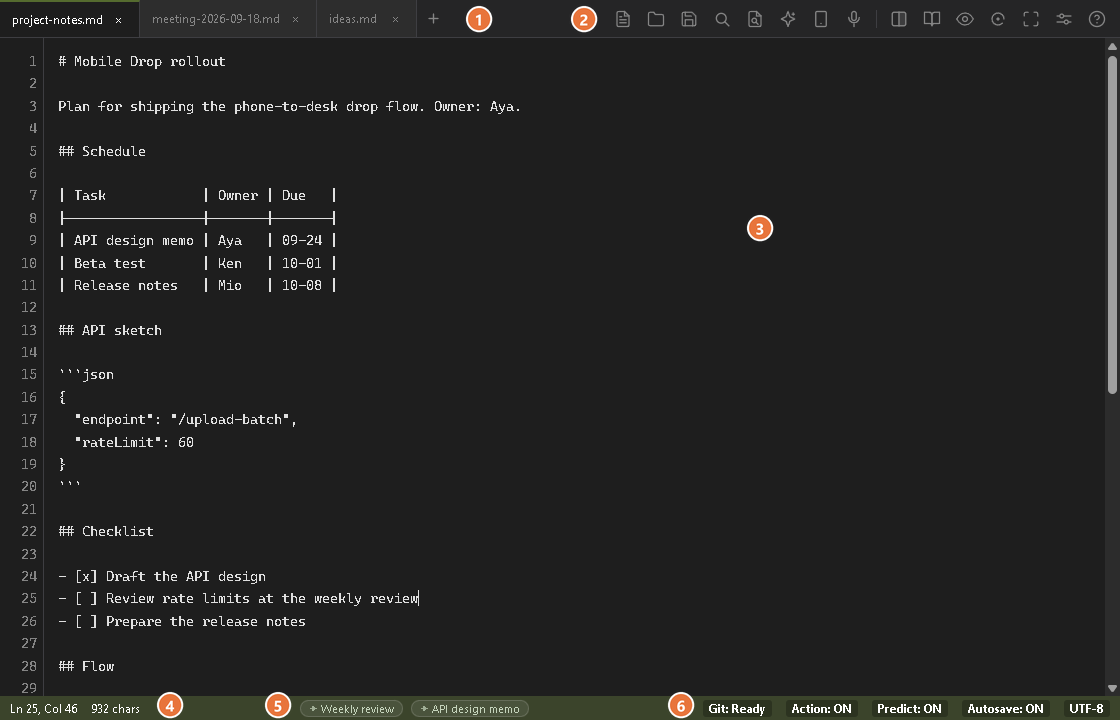Click the '## Schedule' heading
Screen dimensions: 1120x720
pyautogui.click(x=102, y=151)
